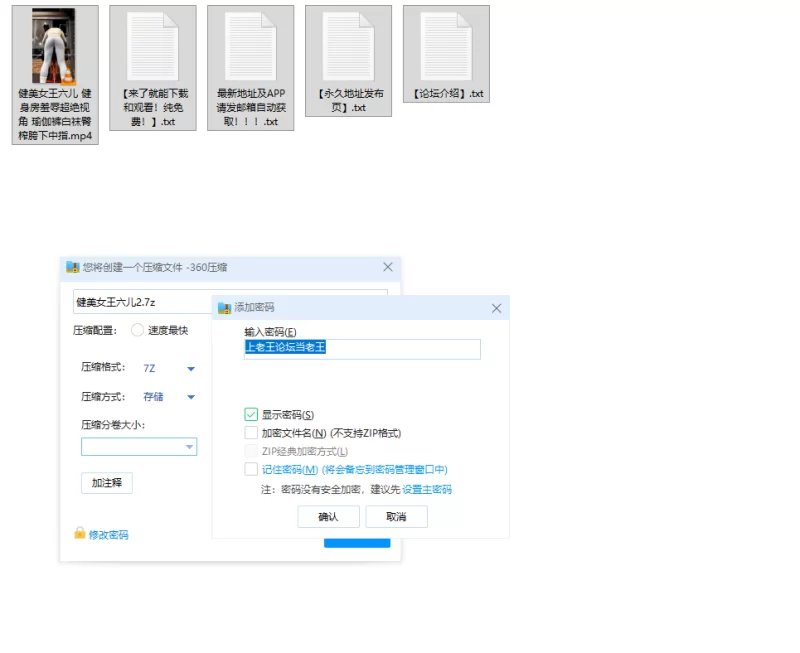Screen dimensions: 800x653
Task: Click the 取消 button
Action: point(396,517)
